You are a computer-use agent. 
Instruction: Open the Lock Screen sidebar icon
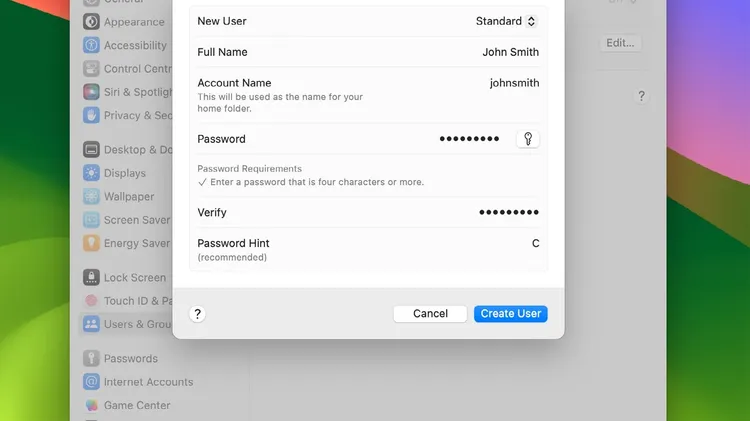click(91, 277)
